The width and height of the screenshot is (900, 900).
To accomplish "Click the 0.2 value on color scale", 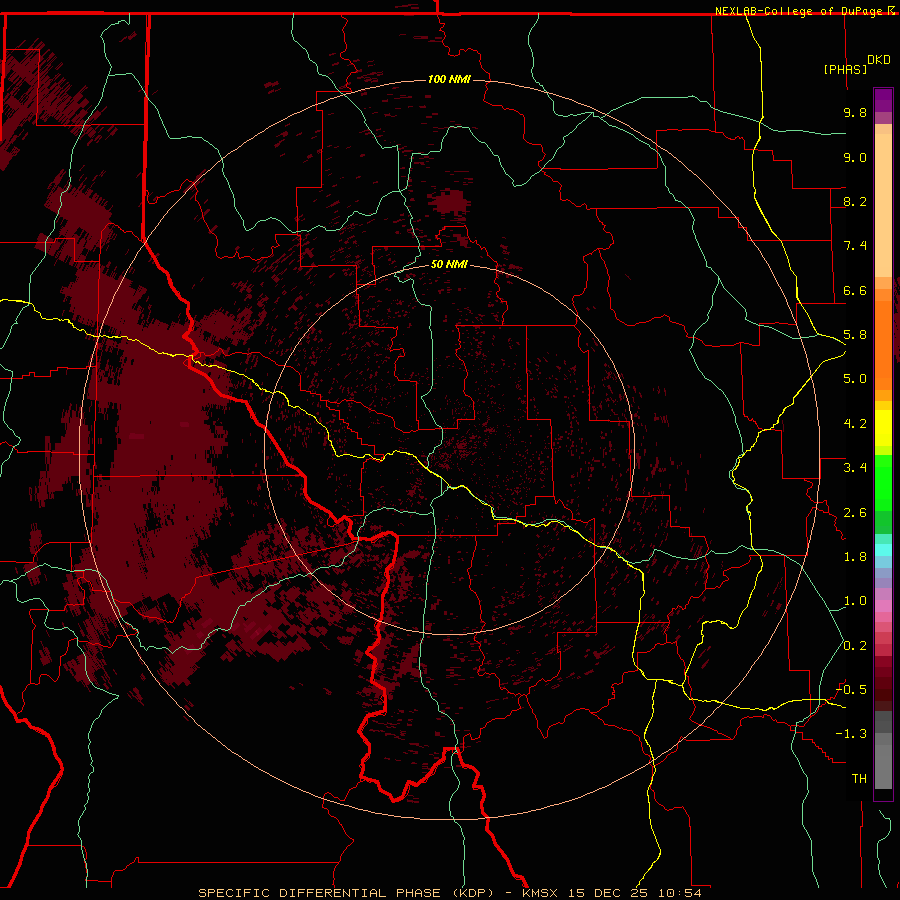I will coord(855,646).
